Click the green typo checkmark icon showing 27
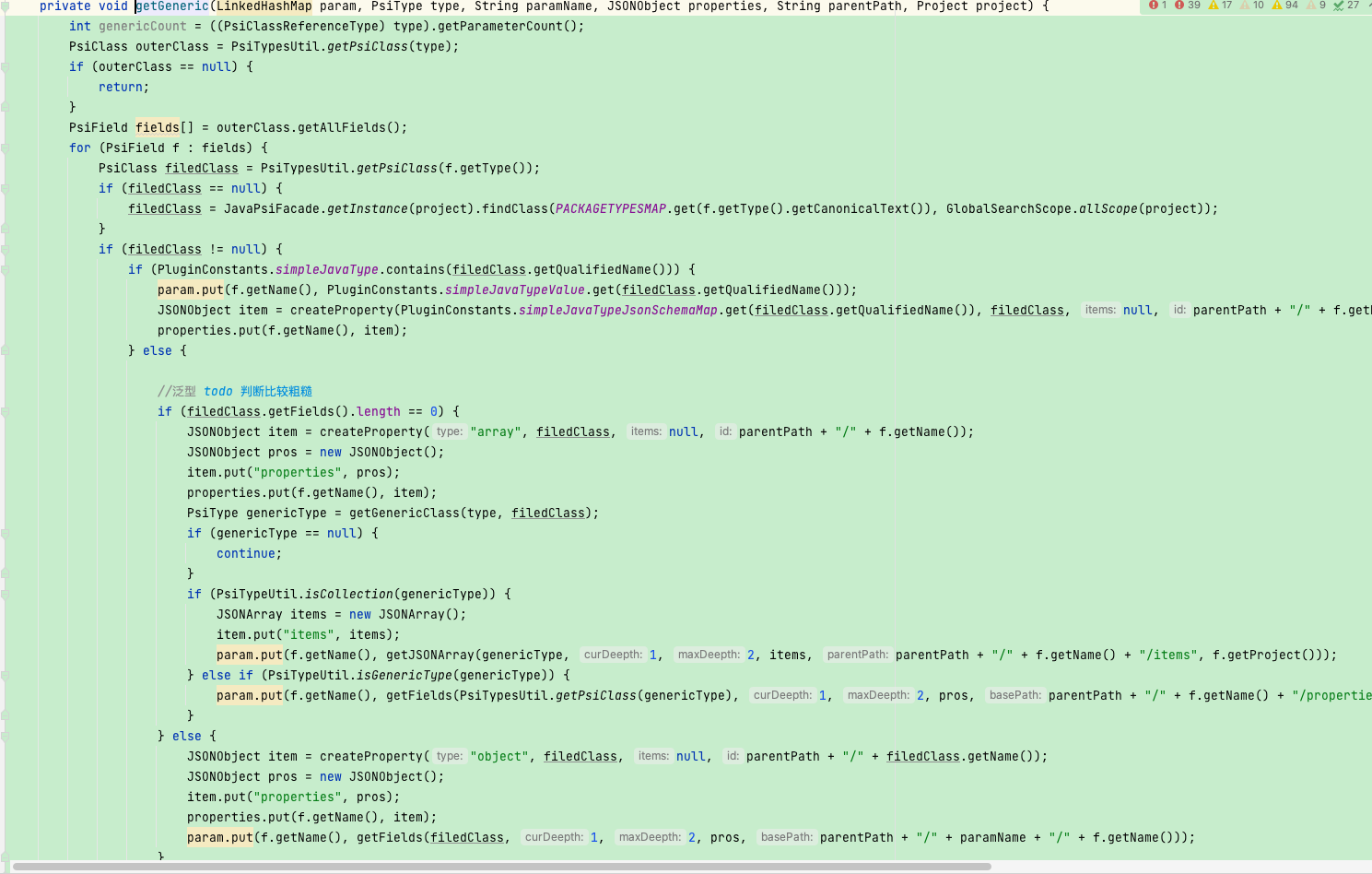This screenshot has height=874, width=1372. (x=1338, y=6)
